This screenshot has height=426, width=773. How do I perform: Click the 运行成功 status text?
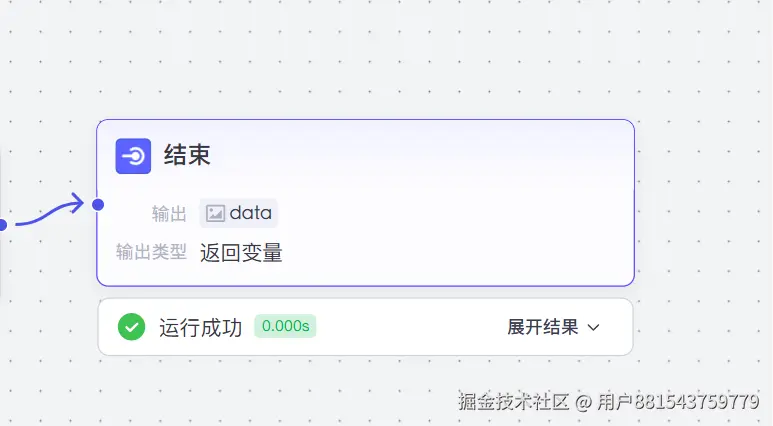pos(200,327)
